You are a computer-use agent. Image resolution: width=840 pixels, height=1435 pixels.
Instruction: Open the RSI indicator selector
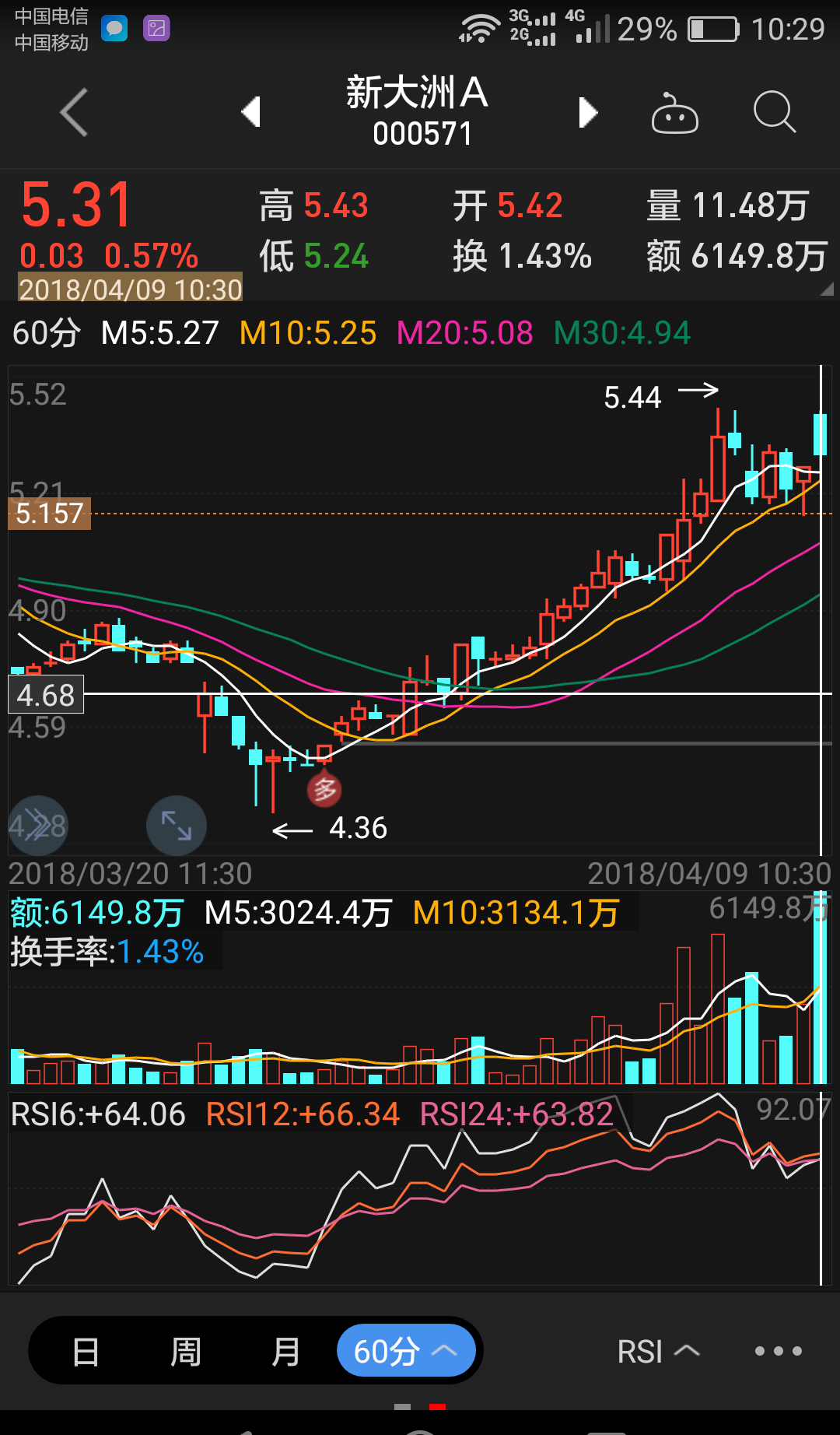pos(658,1352)
